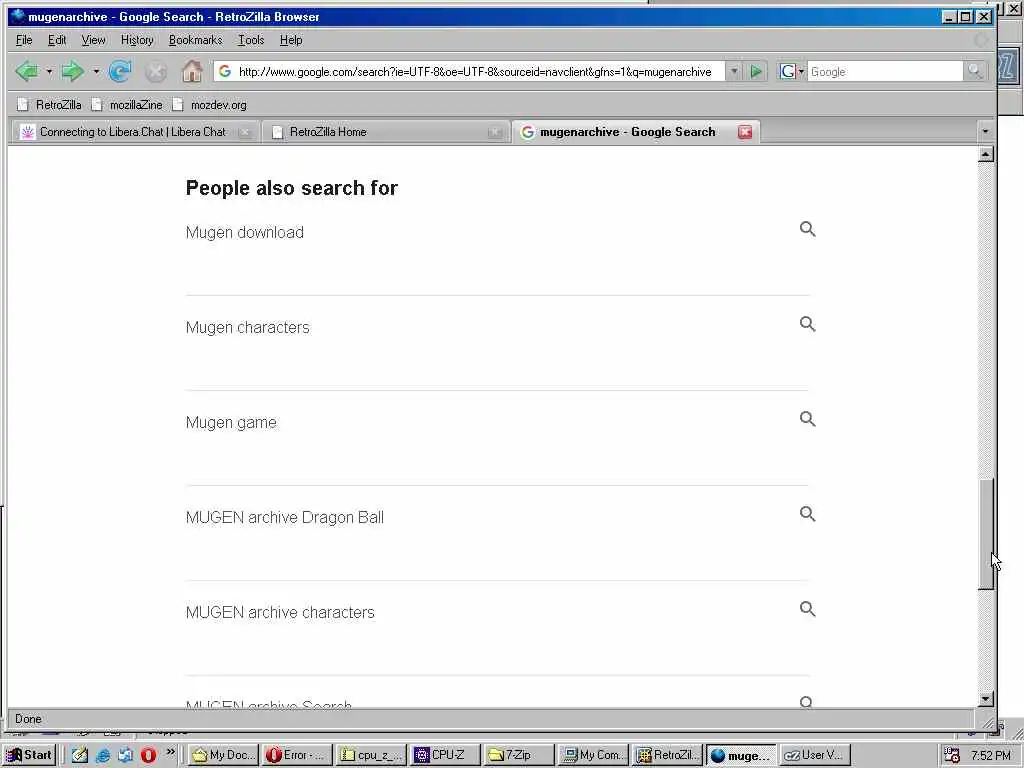Click the greyed Stop loading button

pos(155,72)
